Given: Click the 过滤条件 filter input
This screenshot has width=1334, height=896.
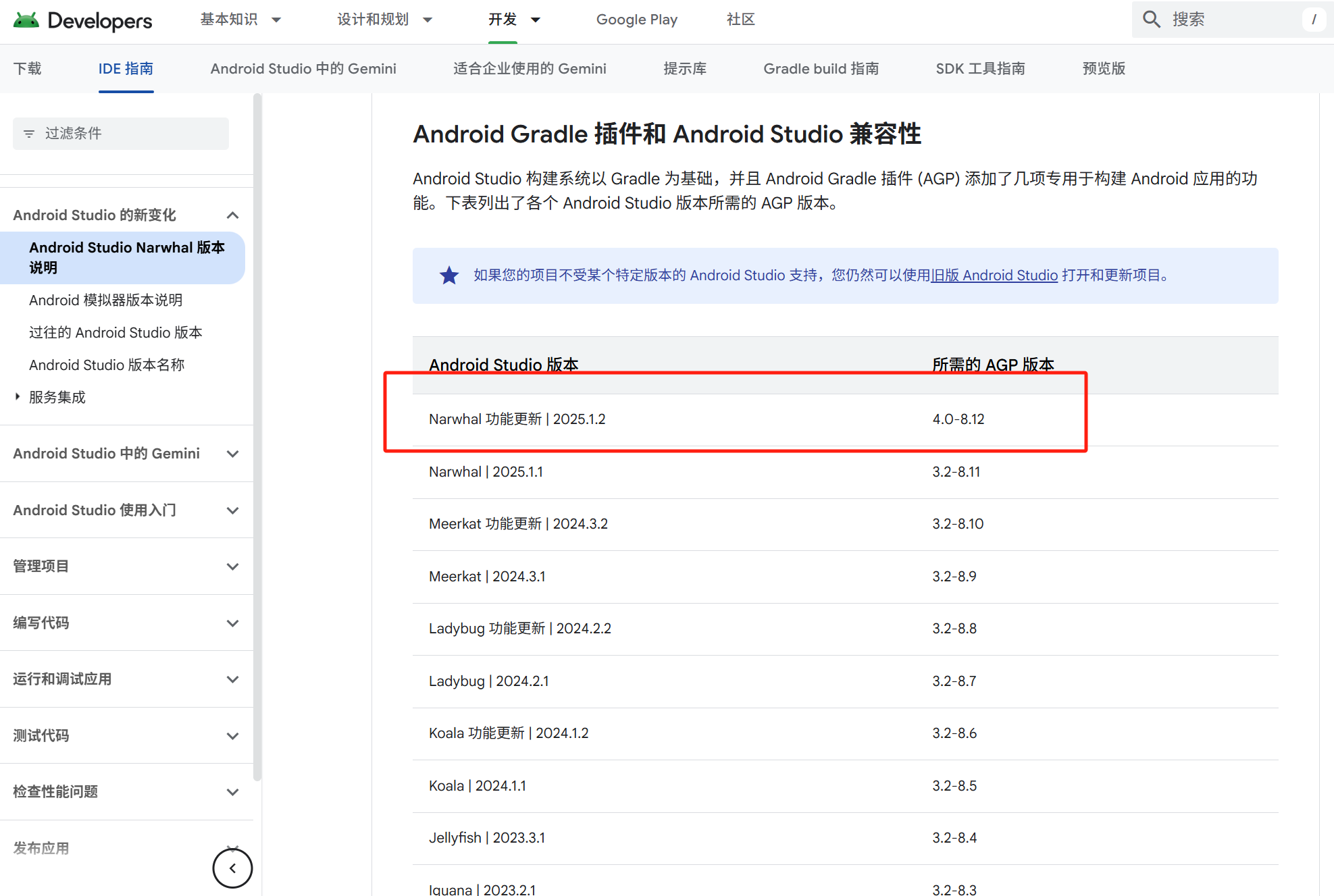Looking at the screenshot, I should tap(121, 134).
